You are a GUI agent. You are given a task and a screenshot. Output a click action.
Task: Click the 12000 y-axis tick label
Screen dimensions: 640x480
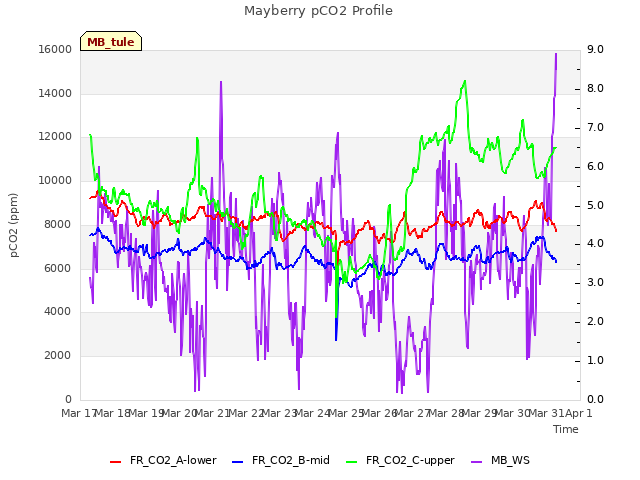(55, 136)
